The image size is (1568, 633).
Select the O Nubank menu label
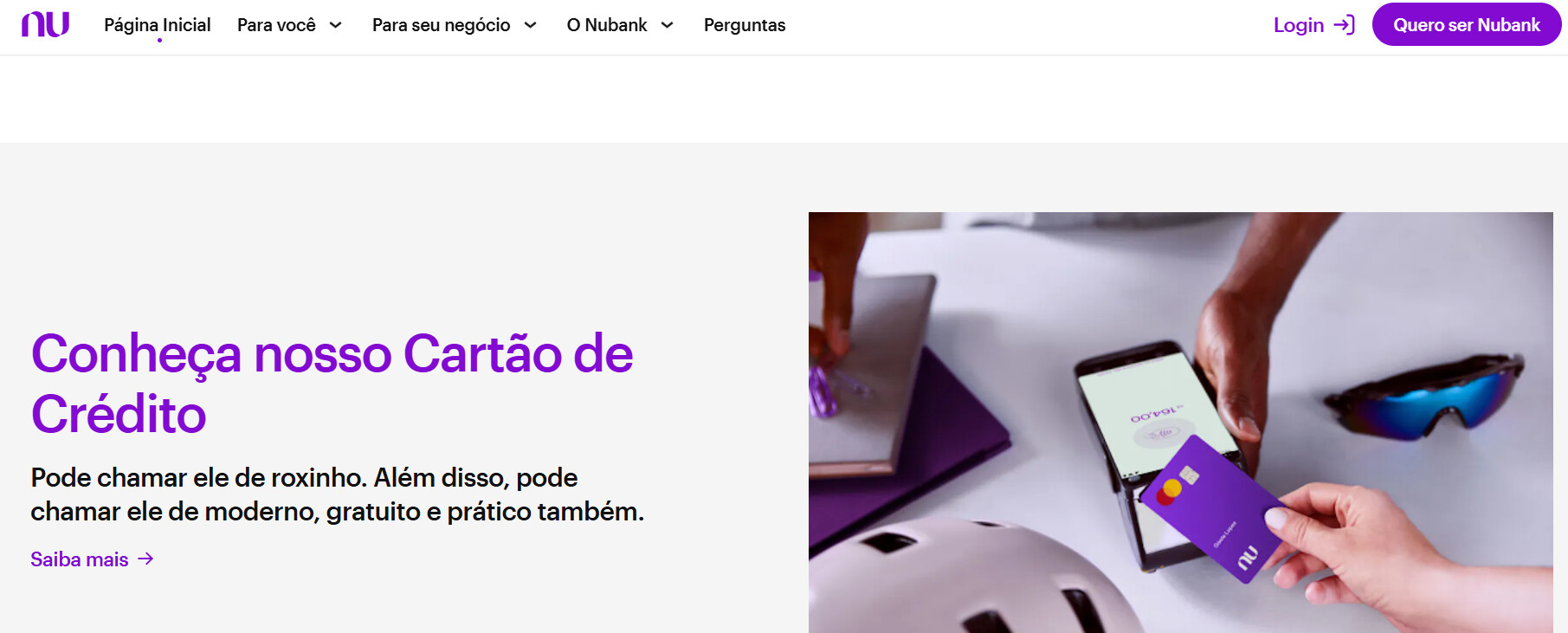(x=607, y=25)
